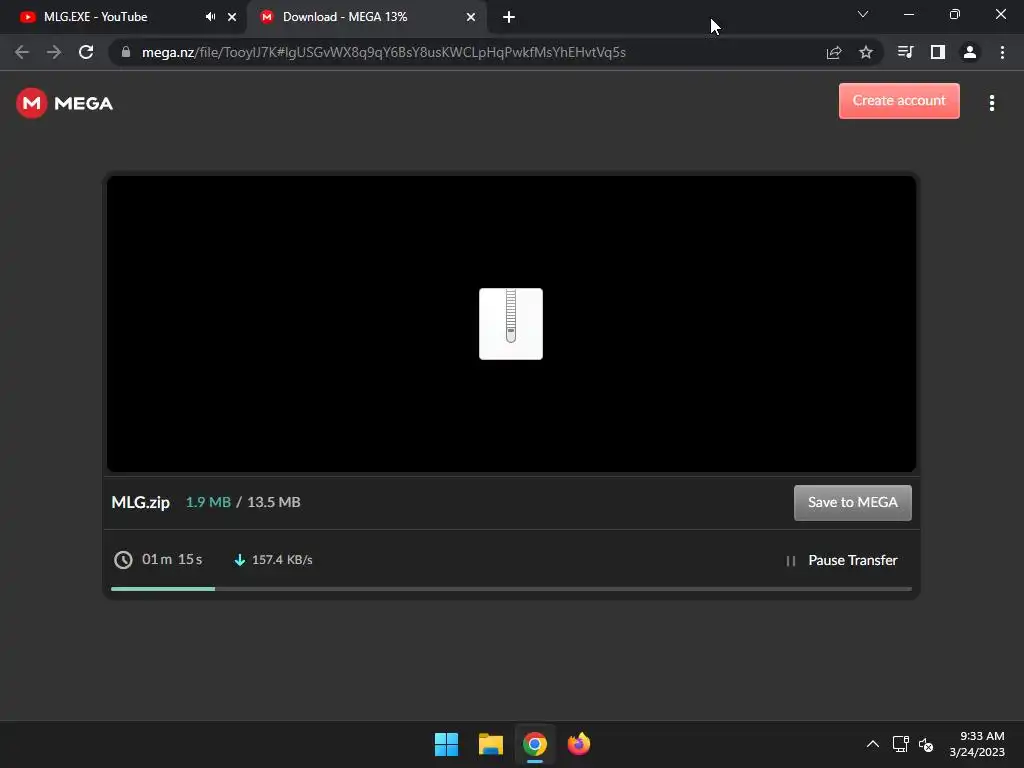Click Save to MEGA button
Image resolution: width=1024 pixels, height=768 pixels.
tap(853, 503)
